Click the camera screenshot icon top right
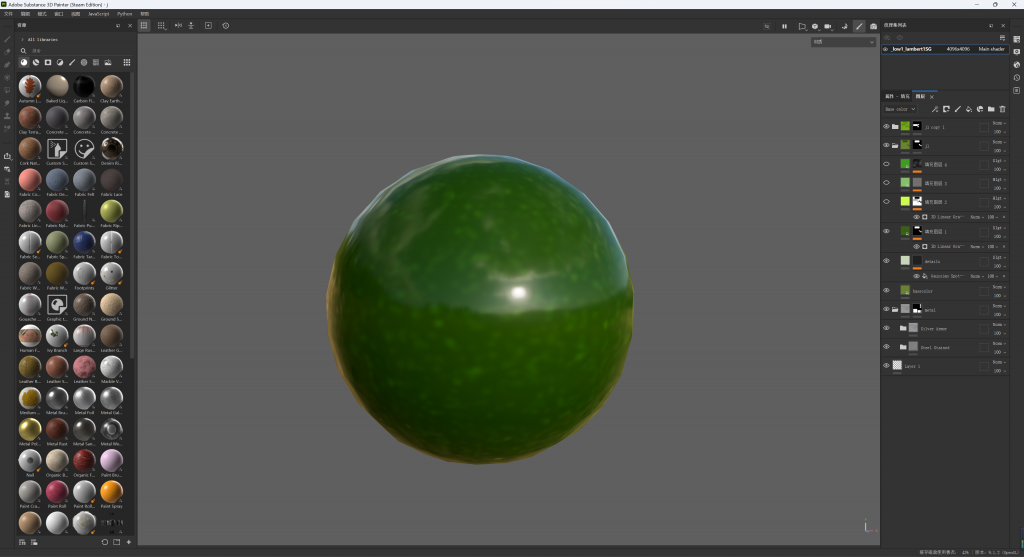 873,26
